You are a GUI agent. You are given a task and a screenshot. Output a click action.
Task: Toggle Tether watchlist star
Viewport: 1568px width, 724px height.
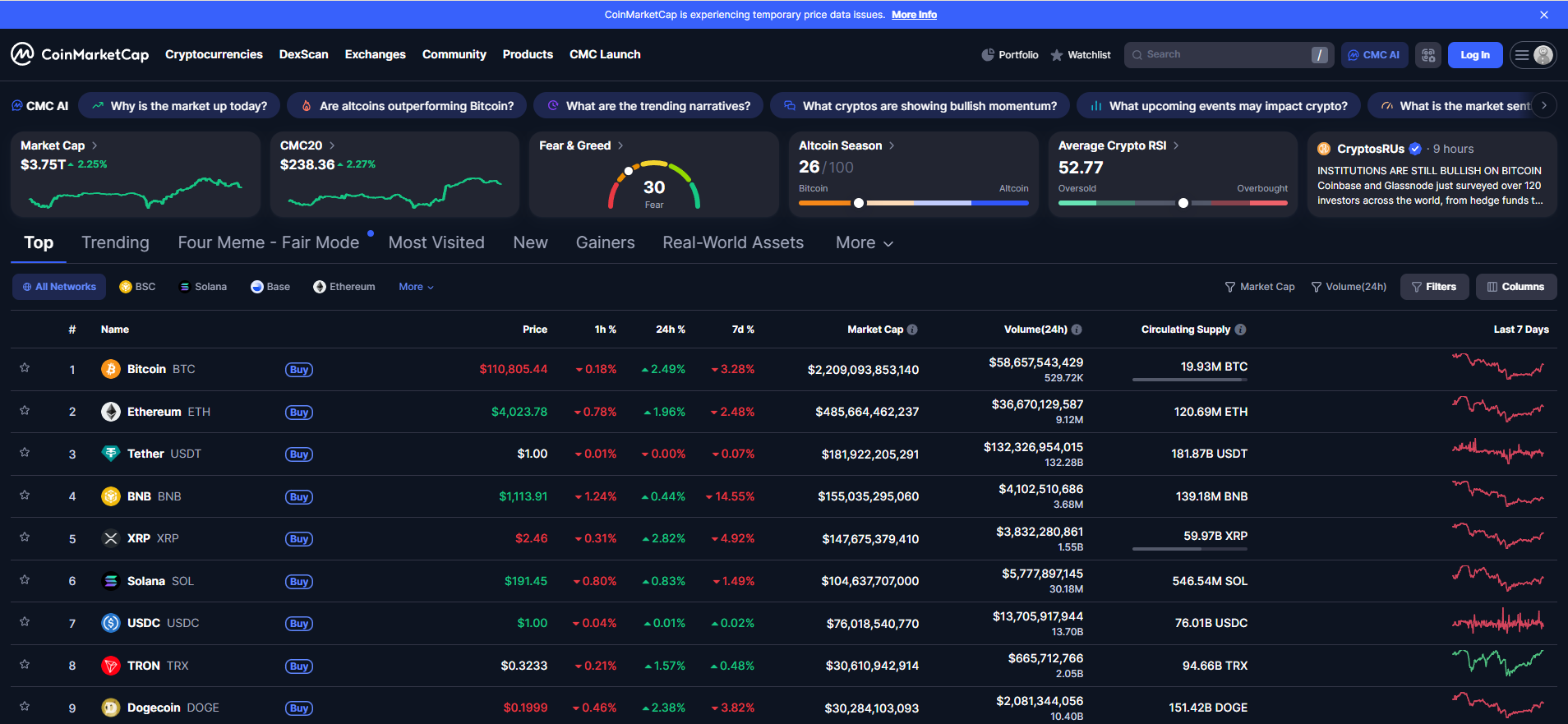(x=25, y=453)
